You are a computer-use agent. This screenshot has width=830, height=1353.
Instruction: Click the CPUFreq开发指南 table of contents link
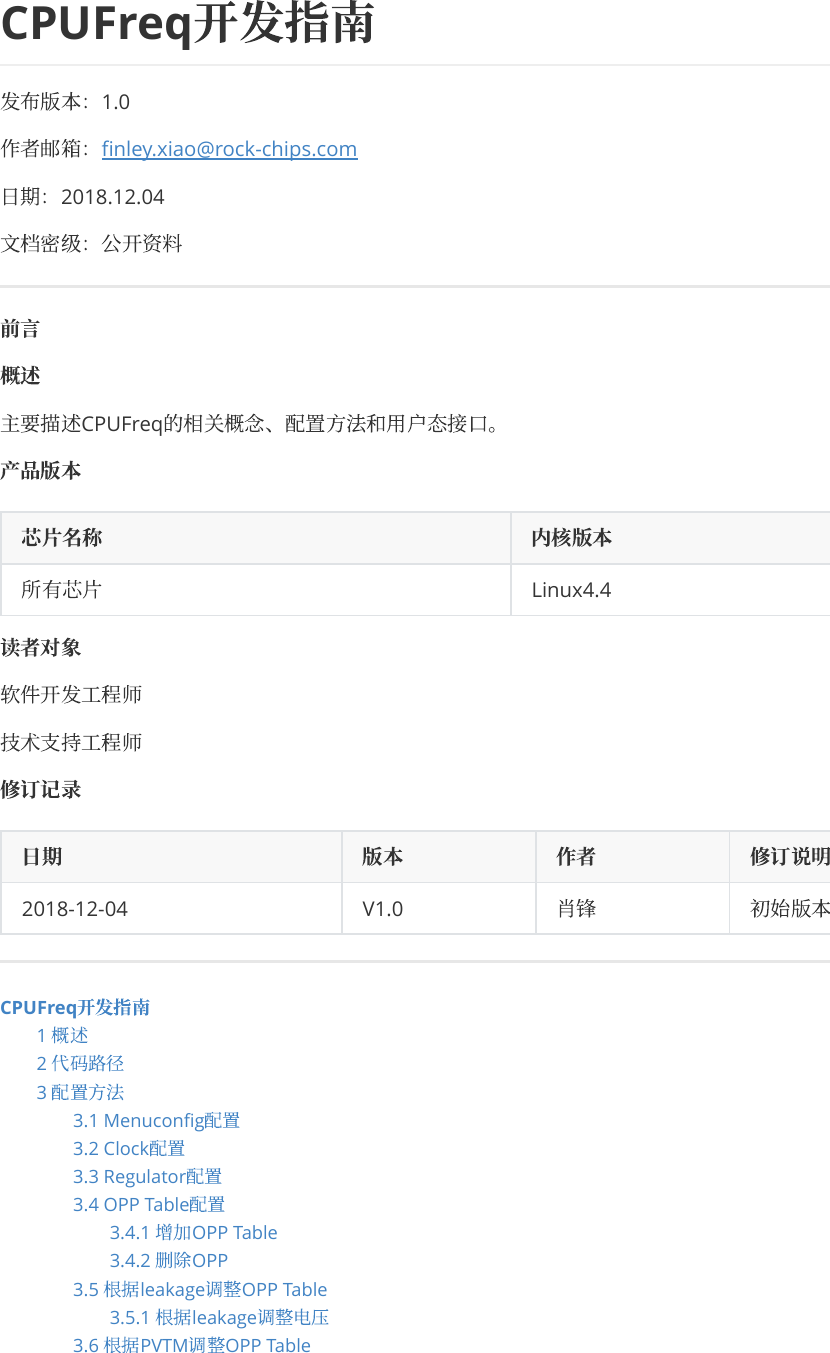tap(75, 1007)
